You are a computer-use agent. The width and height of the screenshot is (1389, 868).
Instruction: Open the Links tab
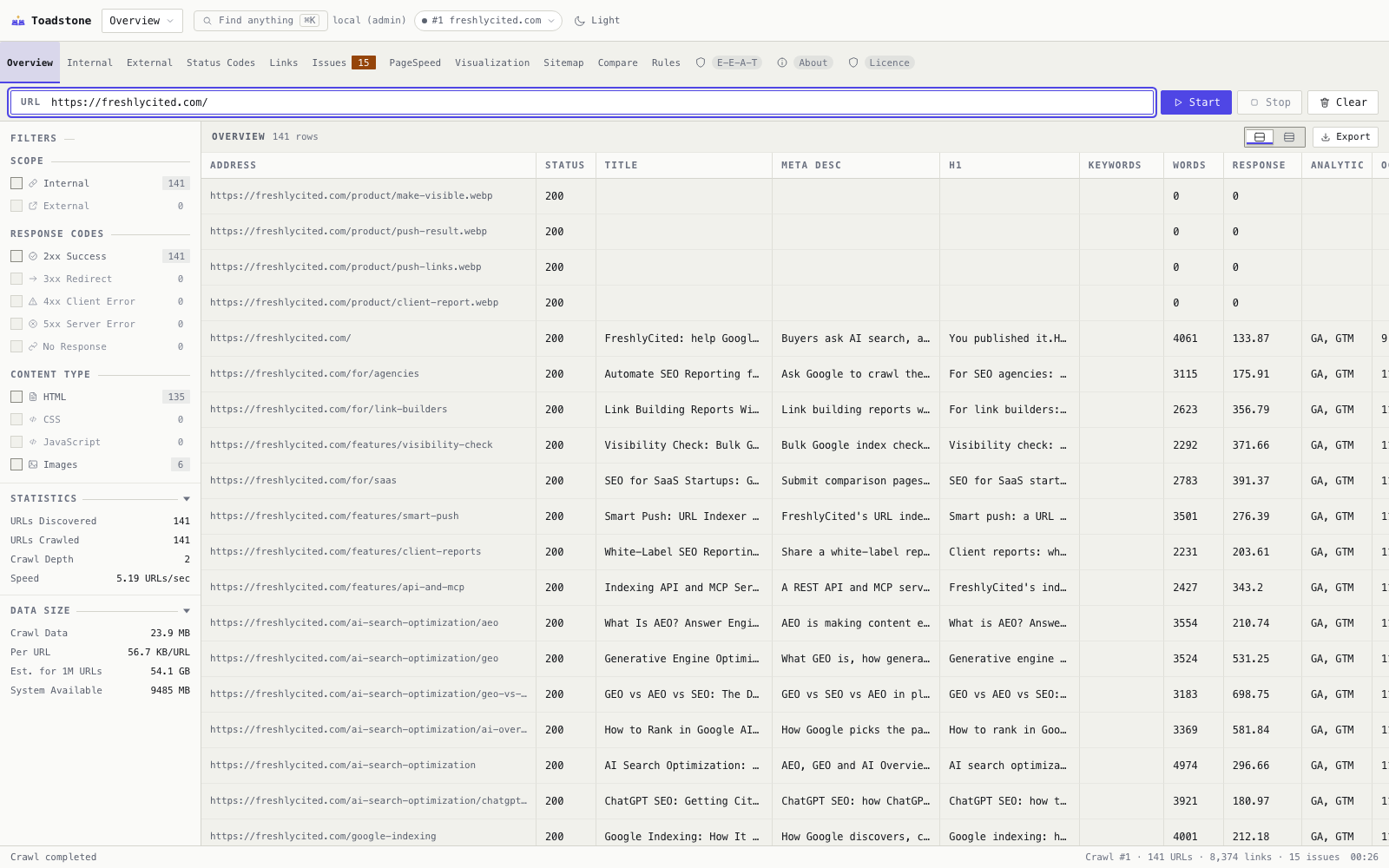(284, 62)
